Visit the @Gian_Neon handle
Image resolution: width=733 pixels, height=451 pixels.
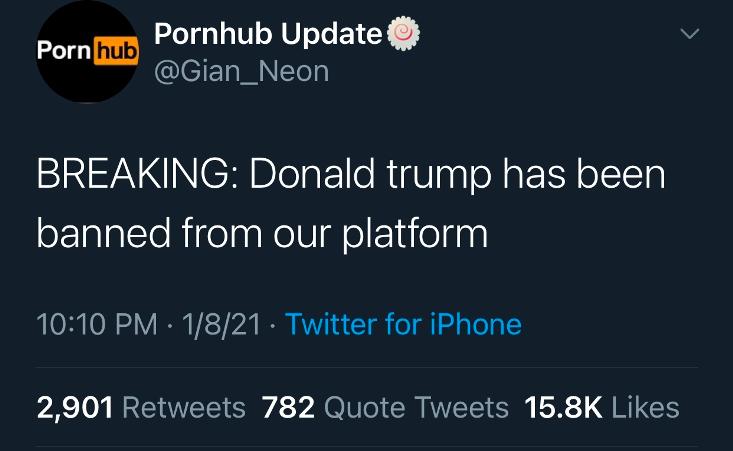pyautogui.click(x=242, y=72)
